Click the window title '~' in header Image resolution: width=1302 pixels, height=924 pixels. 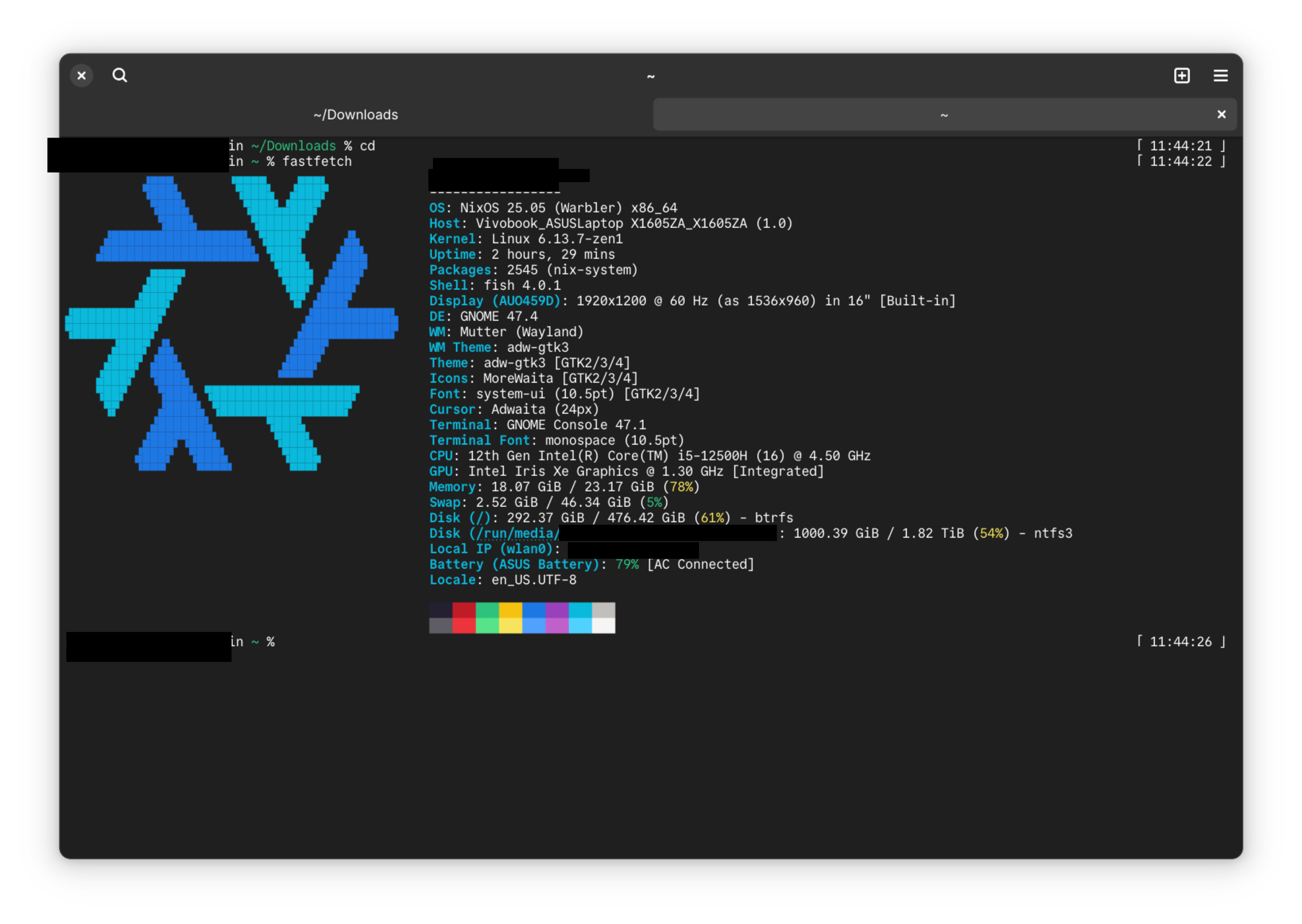(651, 76)
